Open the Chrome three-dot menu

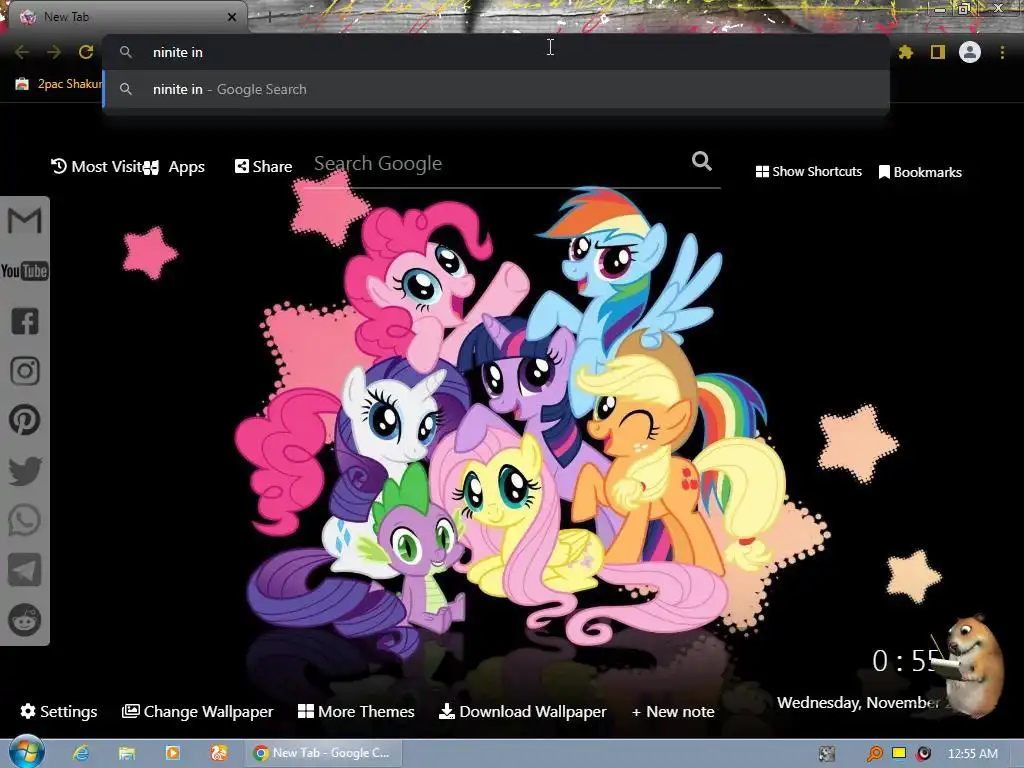pos(1002,52)
